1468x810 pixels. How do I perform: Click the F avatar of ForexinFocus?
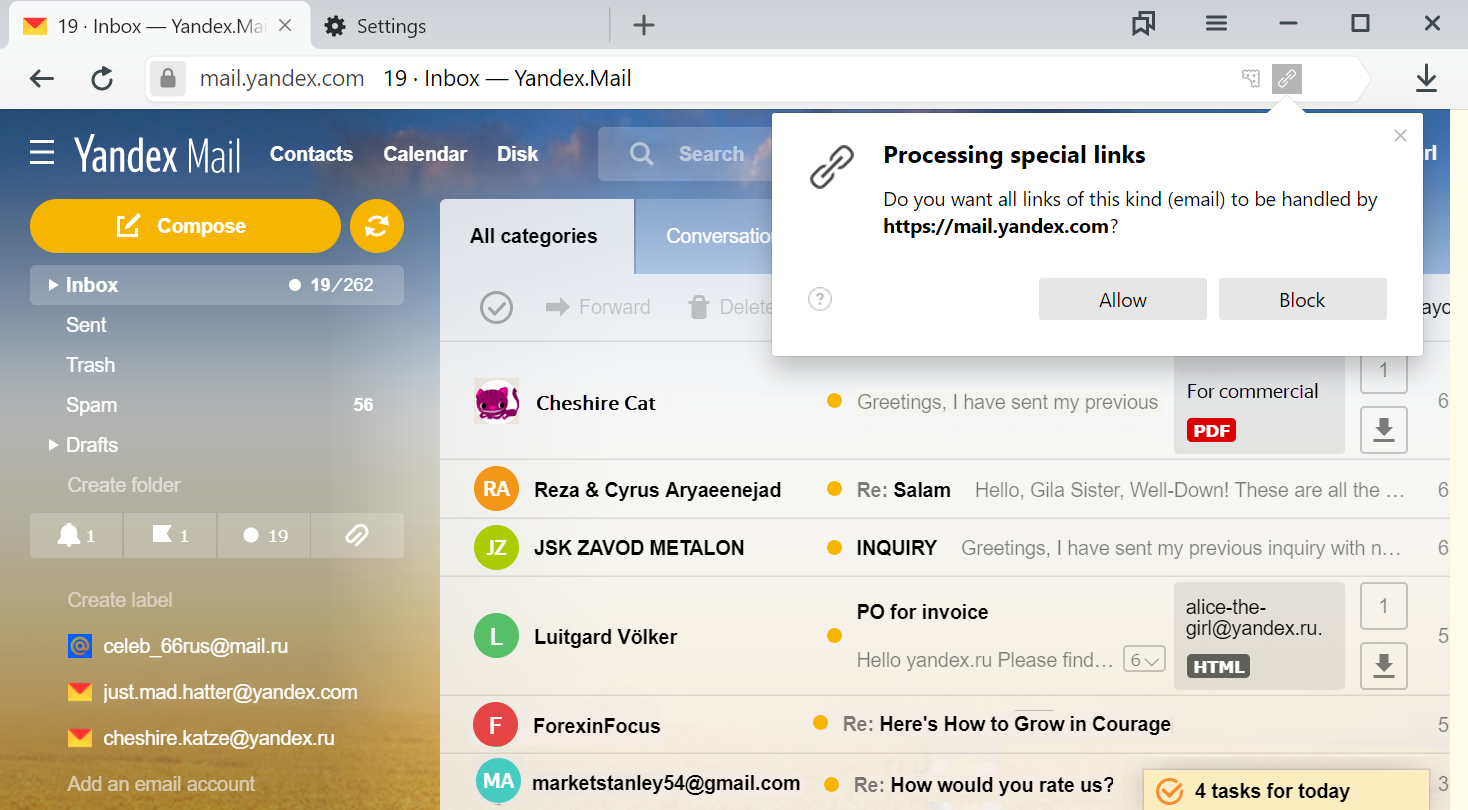pyautogui.click(x=496, y=725)
